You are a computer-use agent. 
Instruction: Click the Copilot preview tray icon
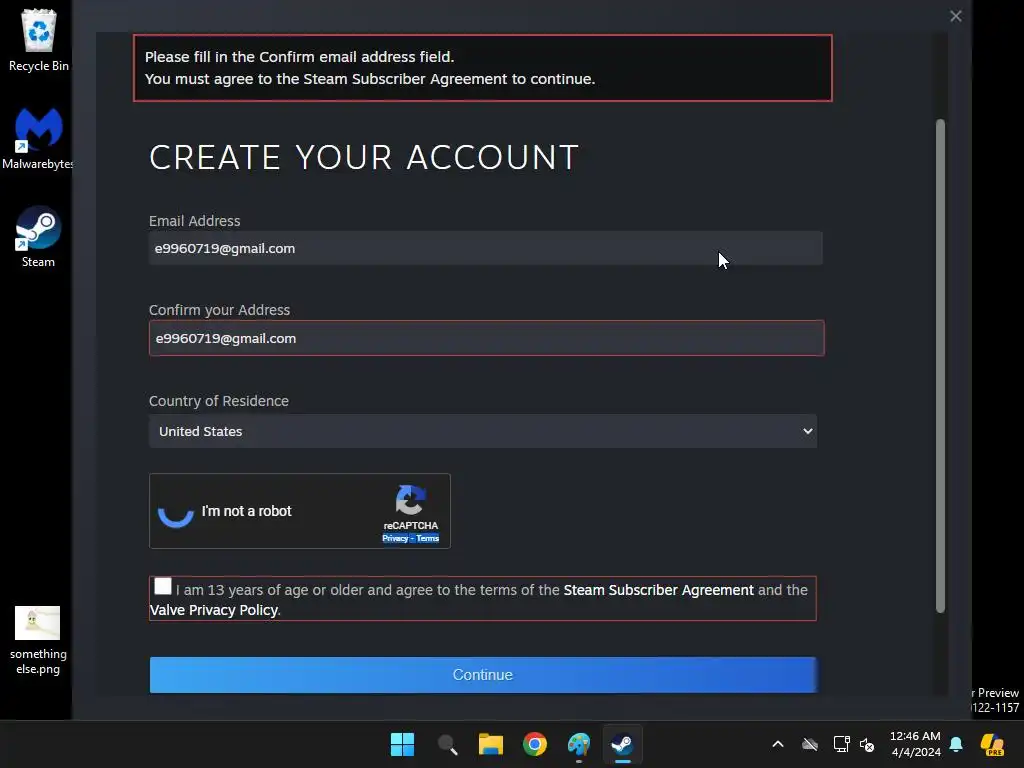pos(992,744)
